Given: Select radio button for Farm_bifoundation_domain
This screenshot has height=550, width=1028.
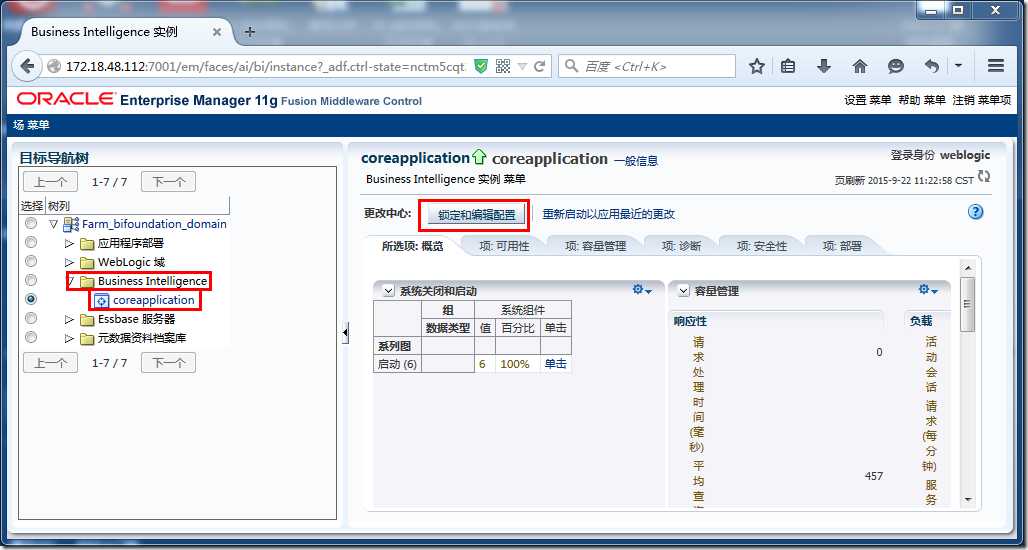Looking at the screenshot, I should click(30, 224).
